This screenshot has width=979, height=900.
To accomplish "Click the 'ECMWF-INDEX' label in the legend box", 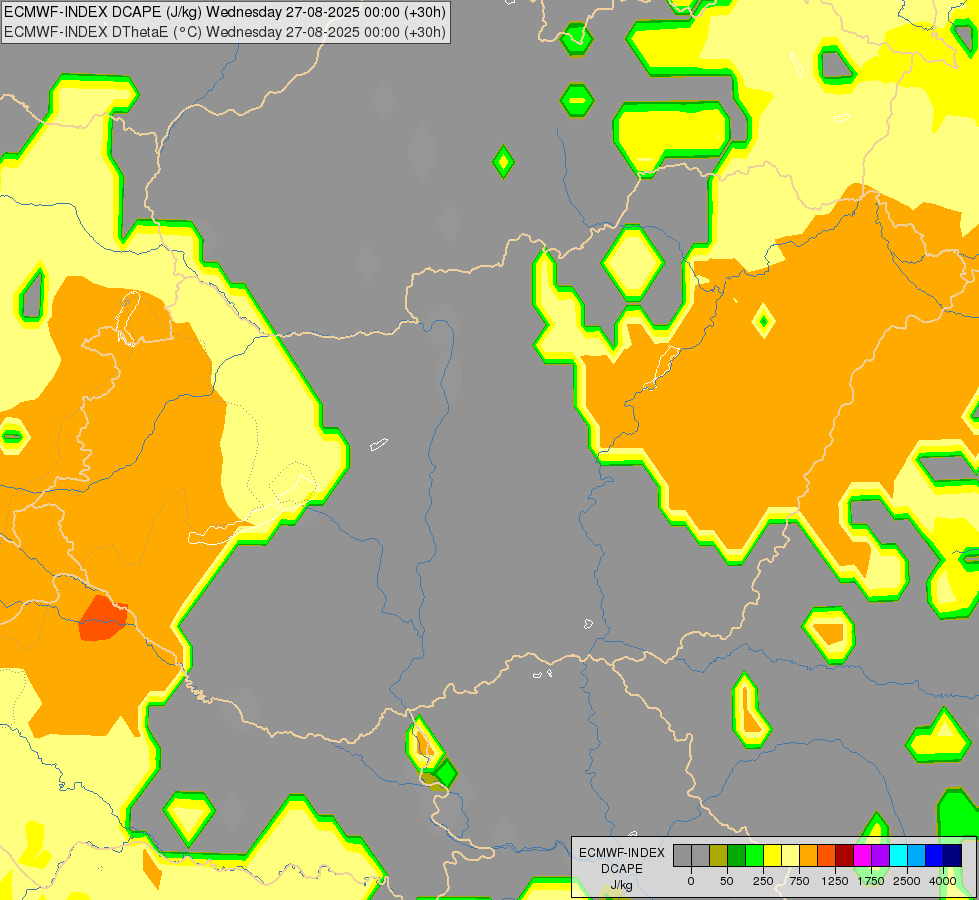I will coord(622,853).
